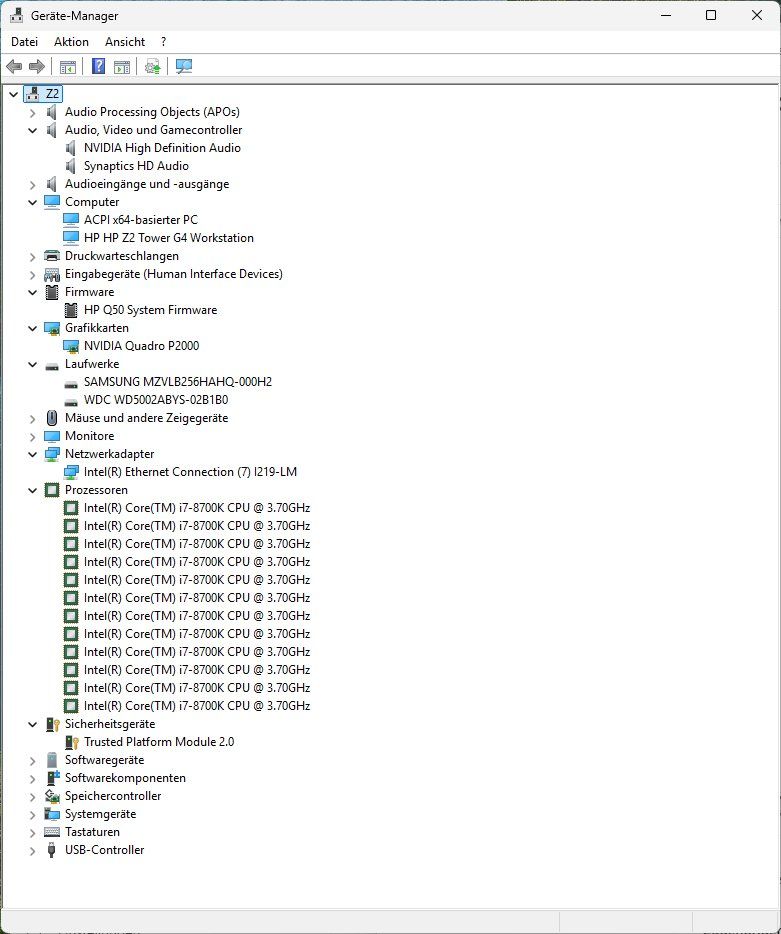Click the Geräte-Manager title bar app icon
This screenshot has height=934, width=781.
pyautogui.click(x=16, y=15)
